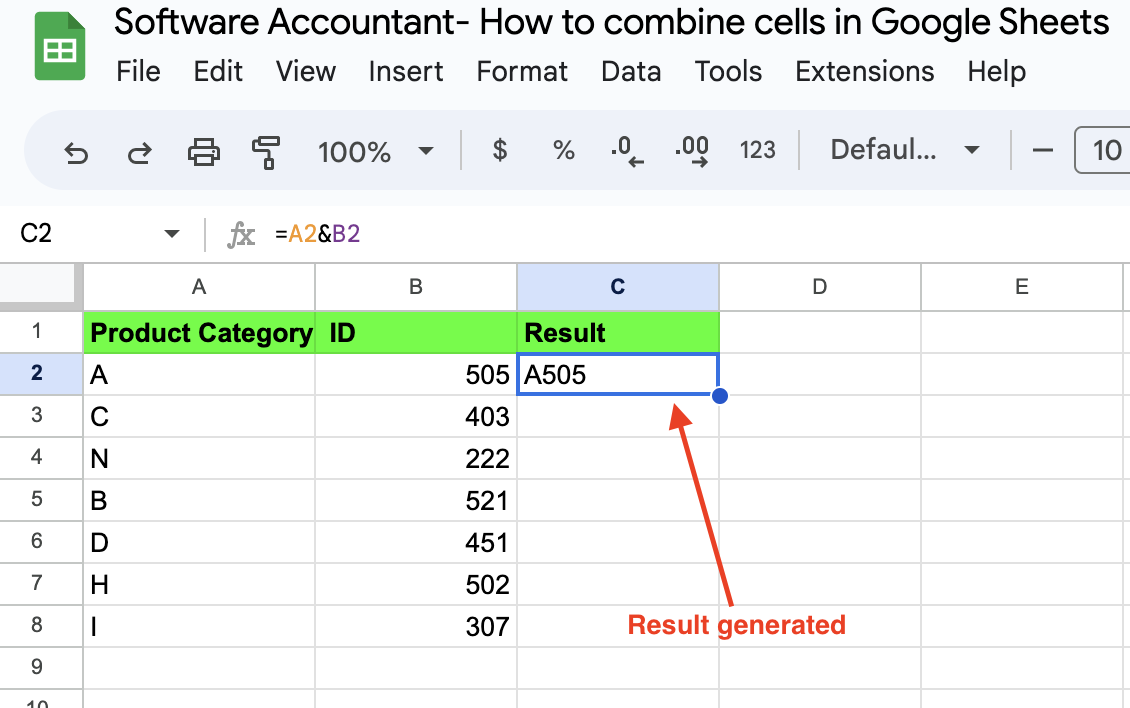The width and height of the screenshot is (1130, 708).
Task: Open the Google Sheets home icon
Action: [60, 47]
